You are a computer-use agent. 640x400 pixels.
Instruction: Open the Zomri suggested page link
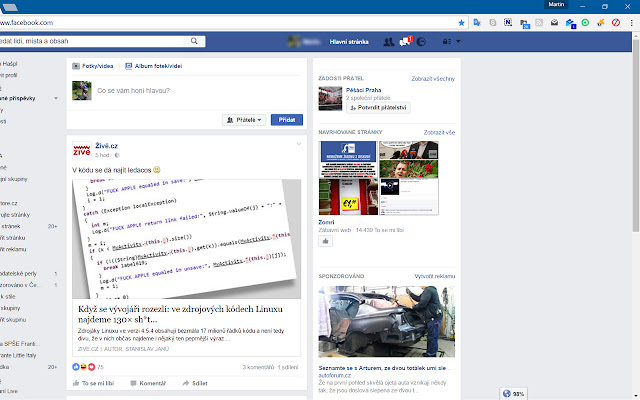tap(326, 222)
